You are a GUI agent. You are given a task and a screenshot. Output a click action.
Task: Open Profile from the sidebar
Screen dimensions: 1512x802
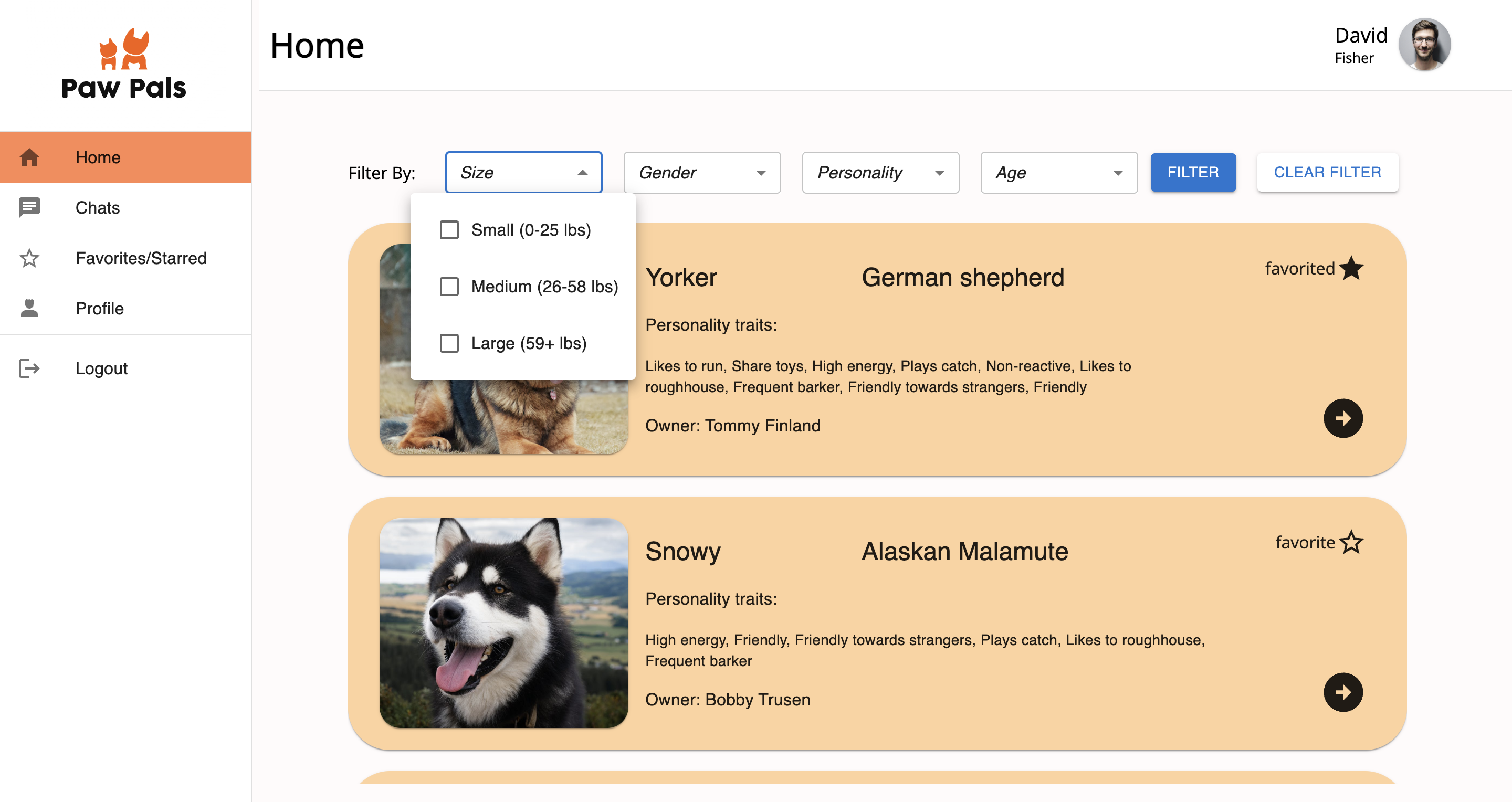125,309
